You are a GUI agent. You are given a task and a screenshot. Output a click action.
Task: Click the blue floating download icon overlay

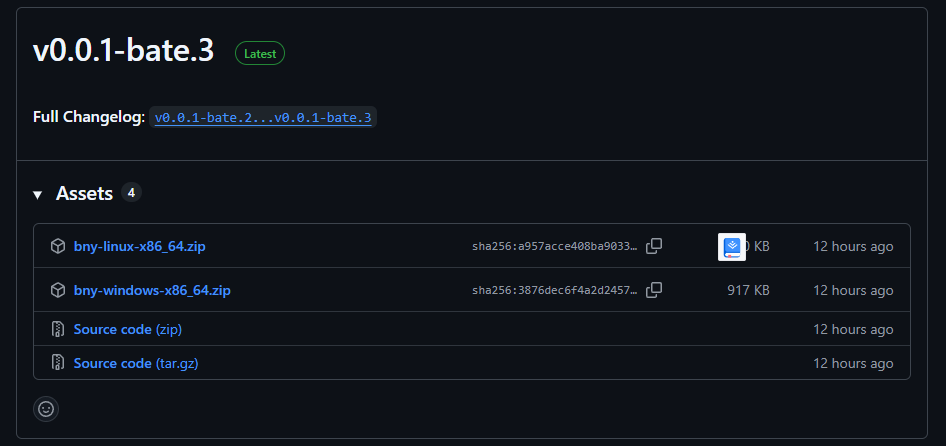732,246
